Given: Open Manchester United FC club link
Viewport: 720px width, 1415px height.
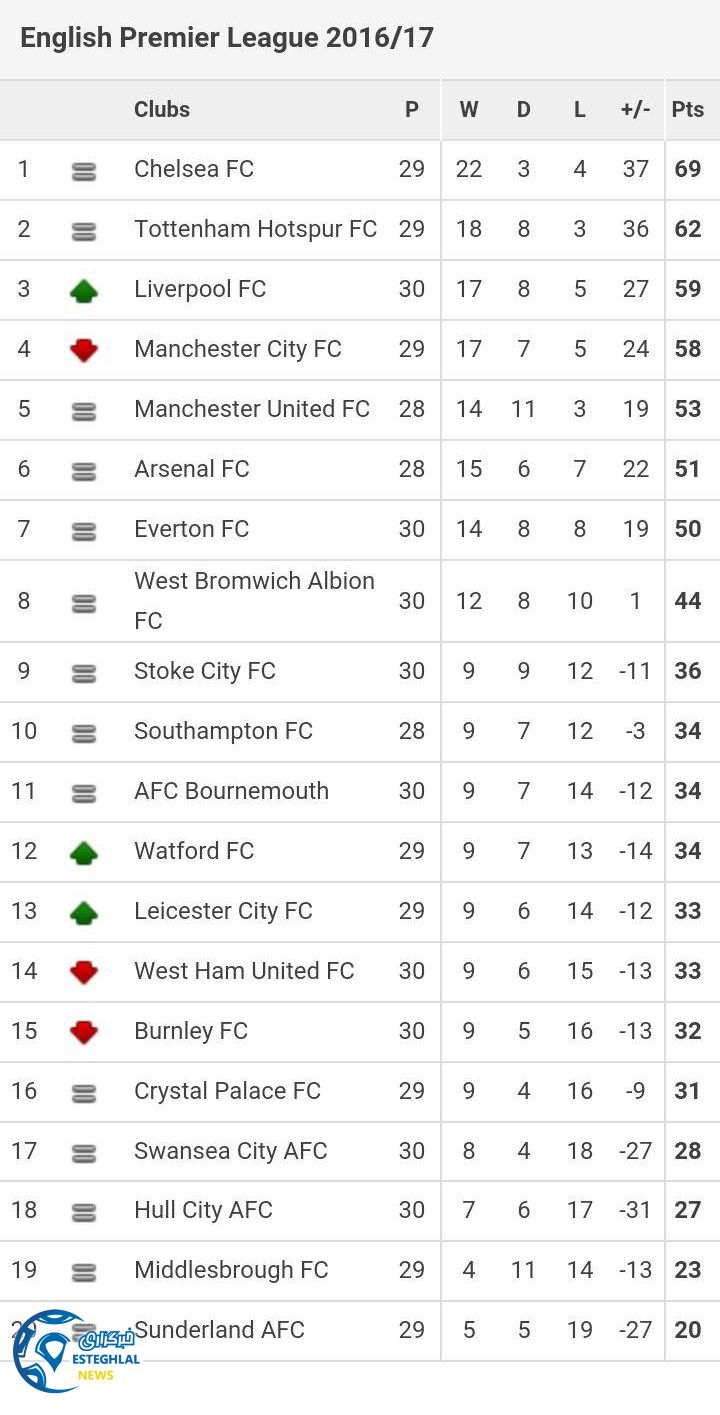Looking at the screenshot, I should [252, 409].
